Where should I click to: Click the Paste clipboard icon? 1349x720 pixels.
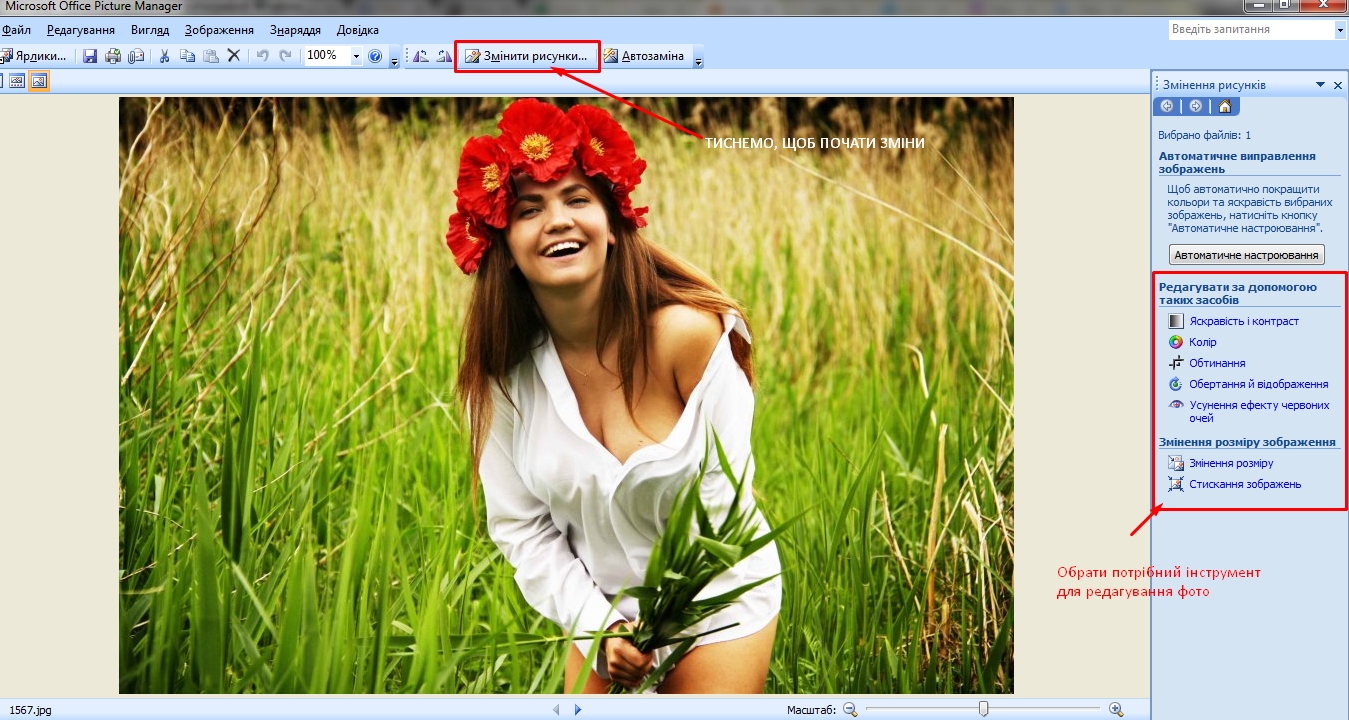click(x=211, y=56)
